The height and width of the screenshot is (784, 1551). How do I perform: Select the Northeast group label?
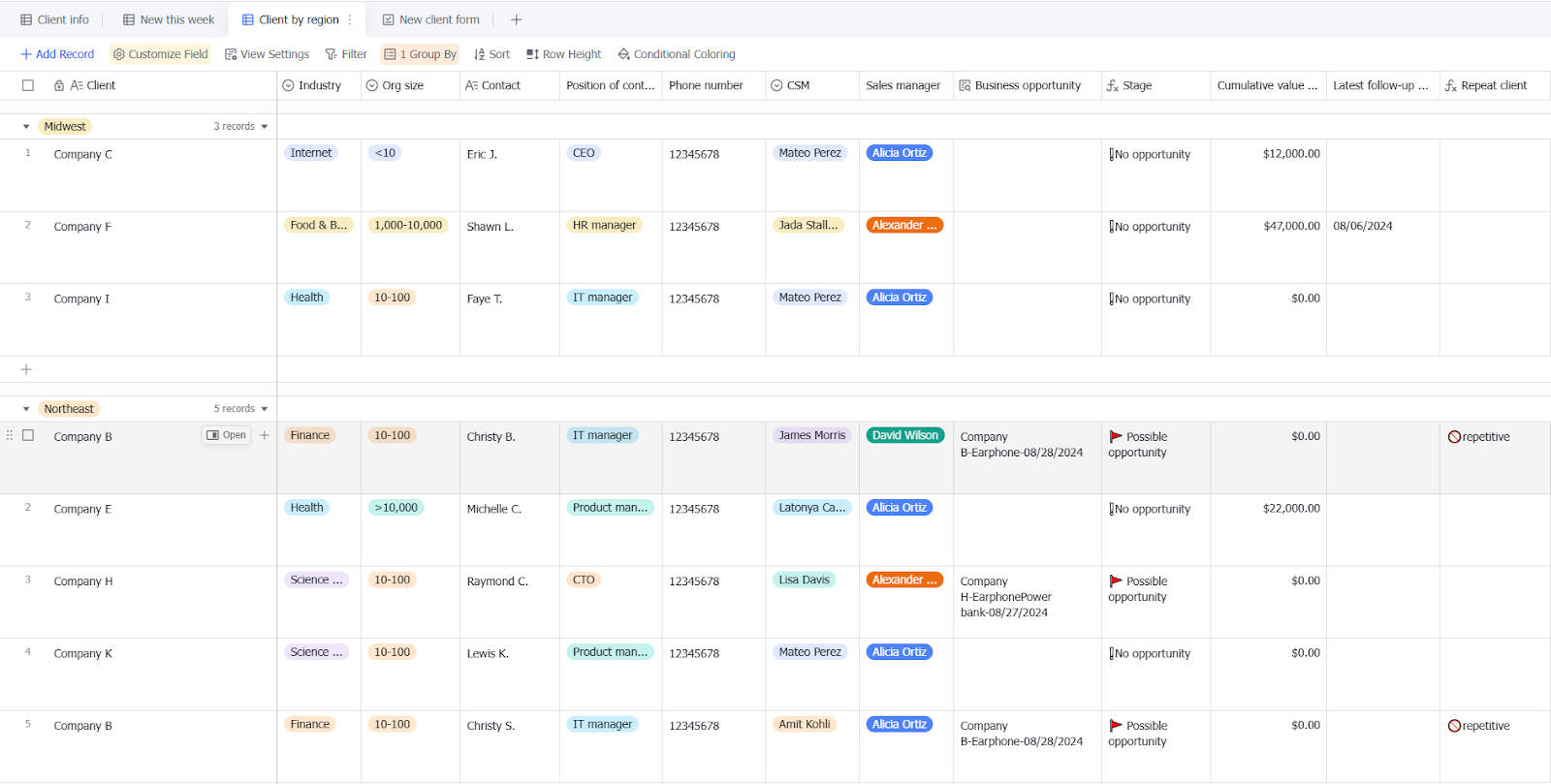pos(69,409)
